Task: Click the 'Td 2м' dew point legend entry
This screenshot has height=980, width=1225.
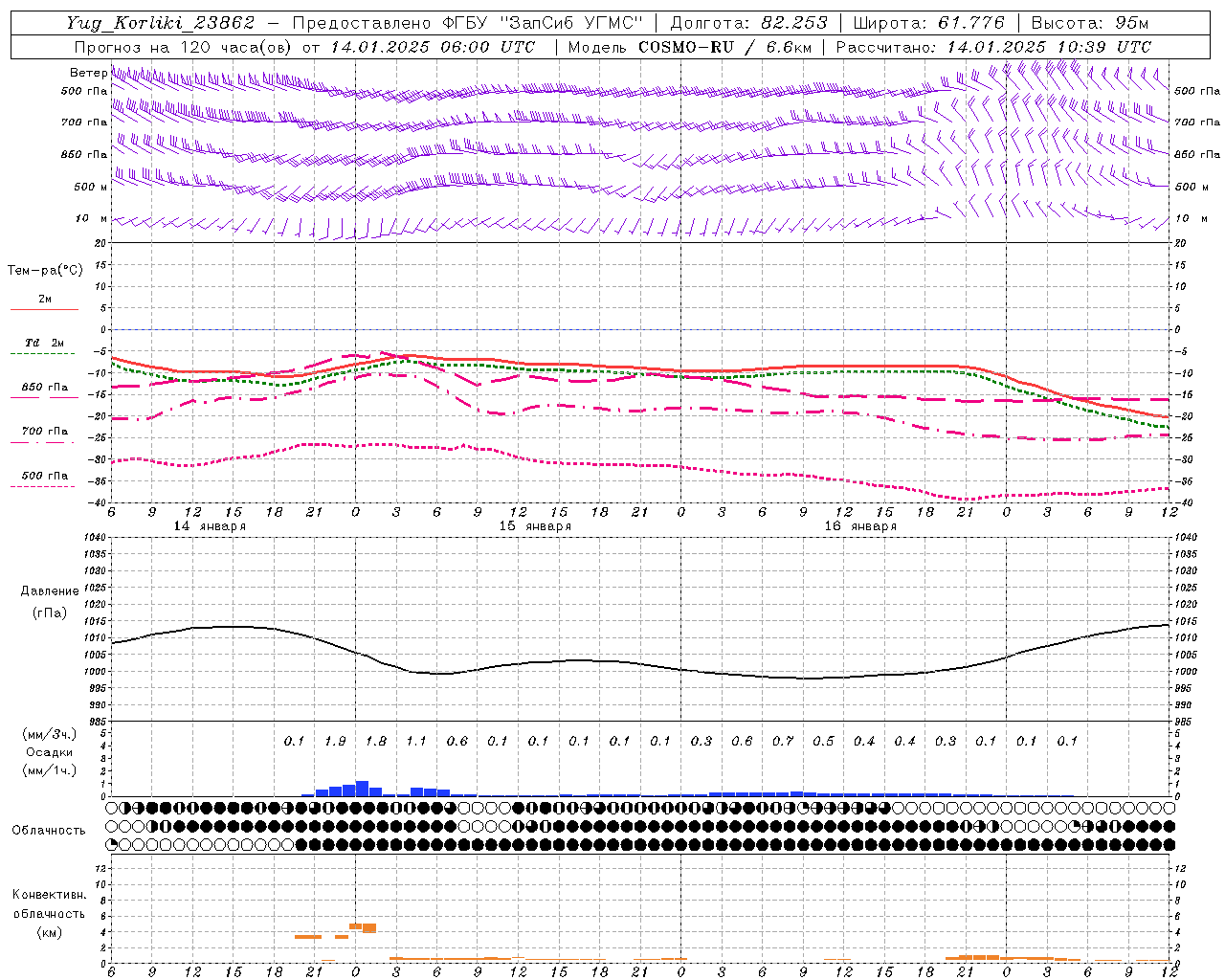Action: coord(44,343)
